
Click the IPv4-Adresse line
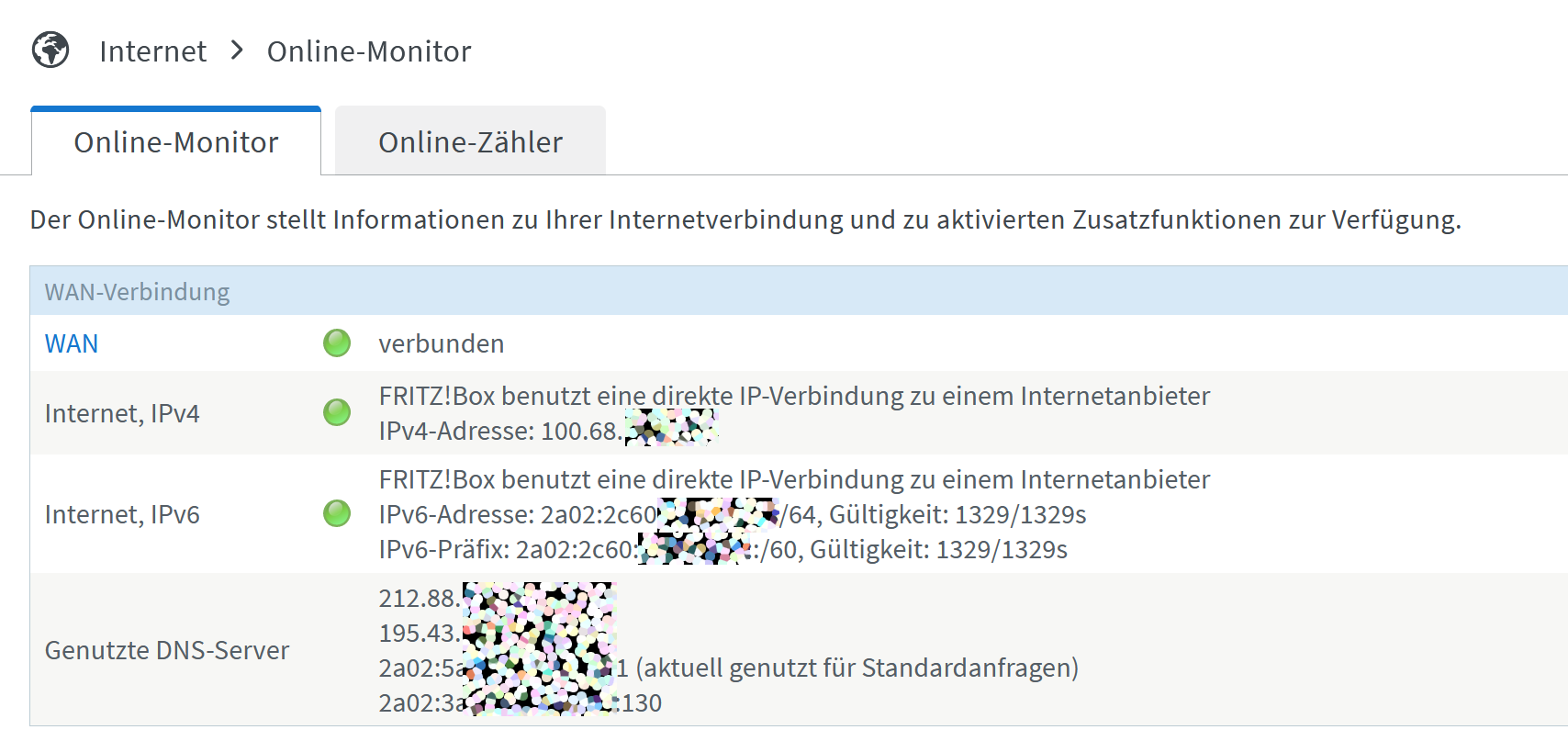pos(548,431)
